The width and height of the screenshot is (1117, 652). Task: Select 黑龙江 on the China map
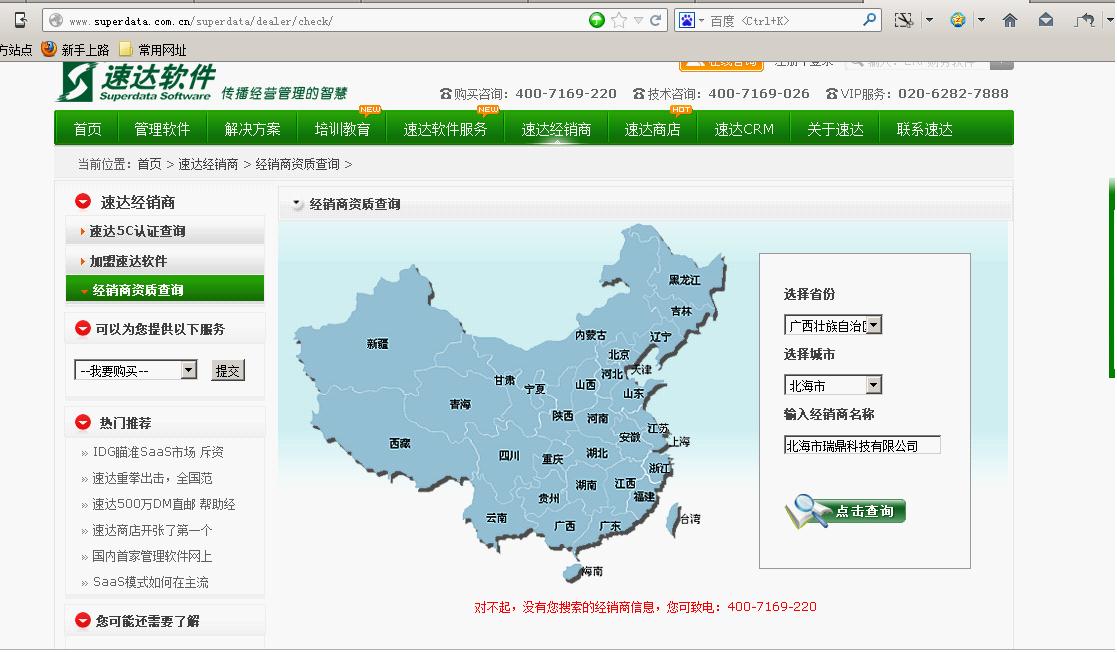tap(685, 280)
